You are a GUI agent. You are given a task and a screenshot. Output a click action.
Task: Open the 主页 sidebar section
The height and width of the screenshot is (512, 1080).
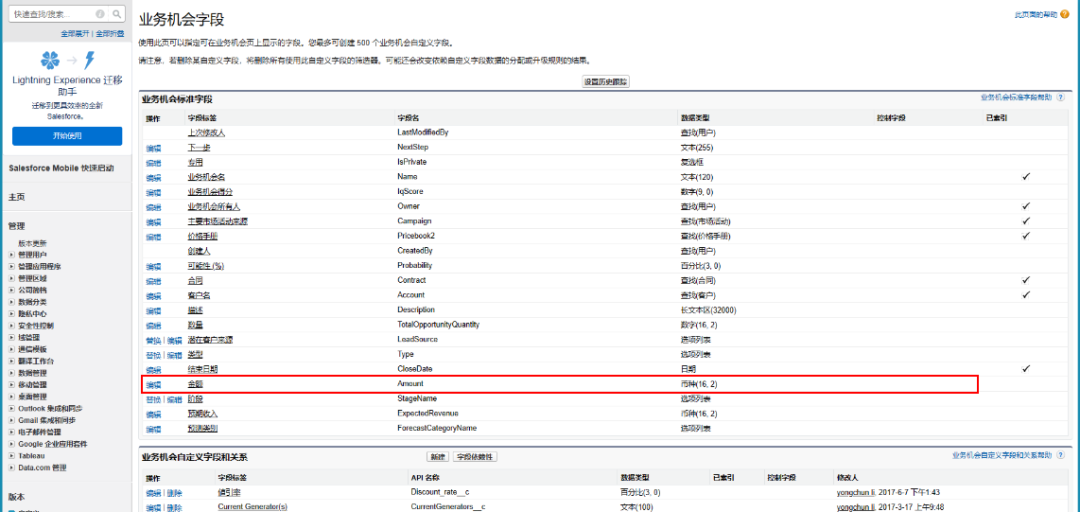coord(17,197)
